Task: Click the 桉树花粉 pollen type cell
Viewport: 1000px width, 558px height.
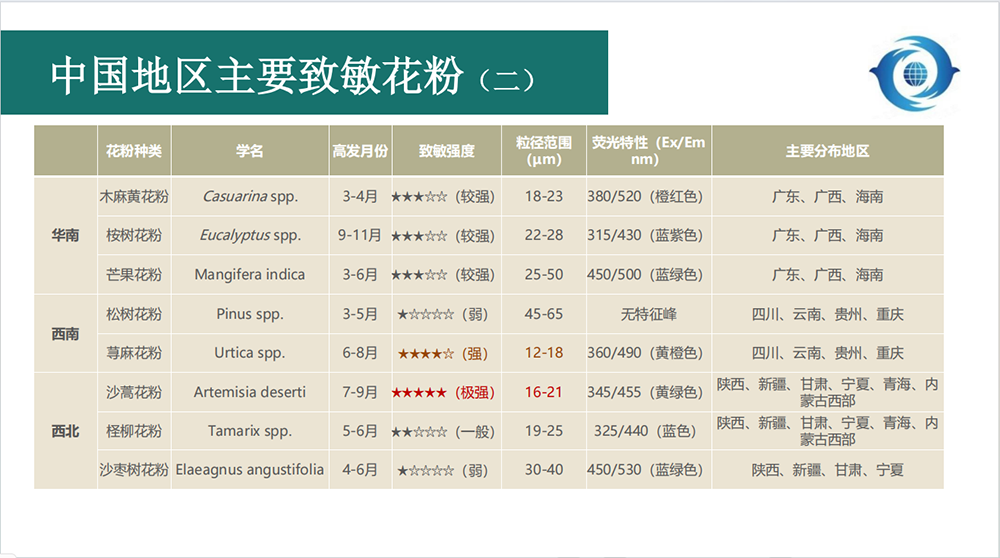Action: [133, 236]
